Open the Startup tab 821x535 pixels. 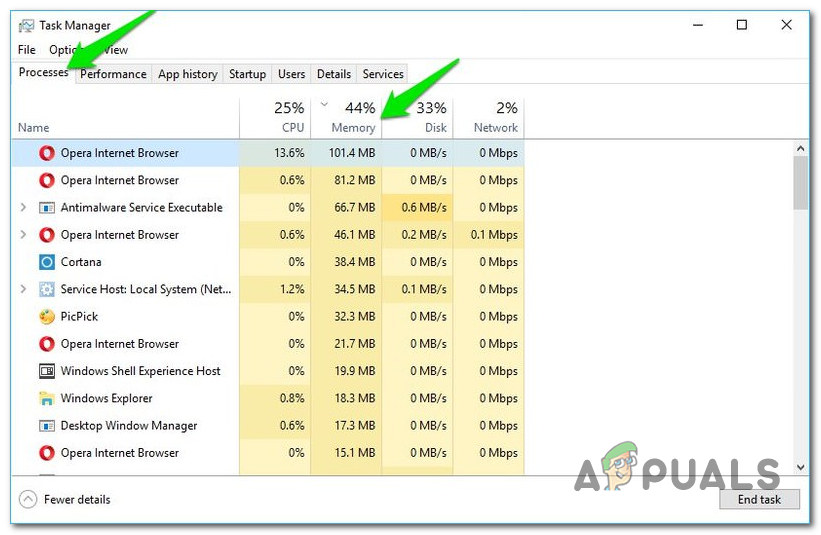click(247, 74)
